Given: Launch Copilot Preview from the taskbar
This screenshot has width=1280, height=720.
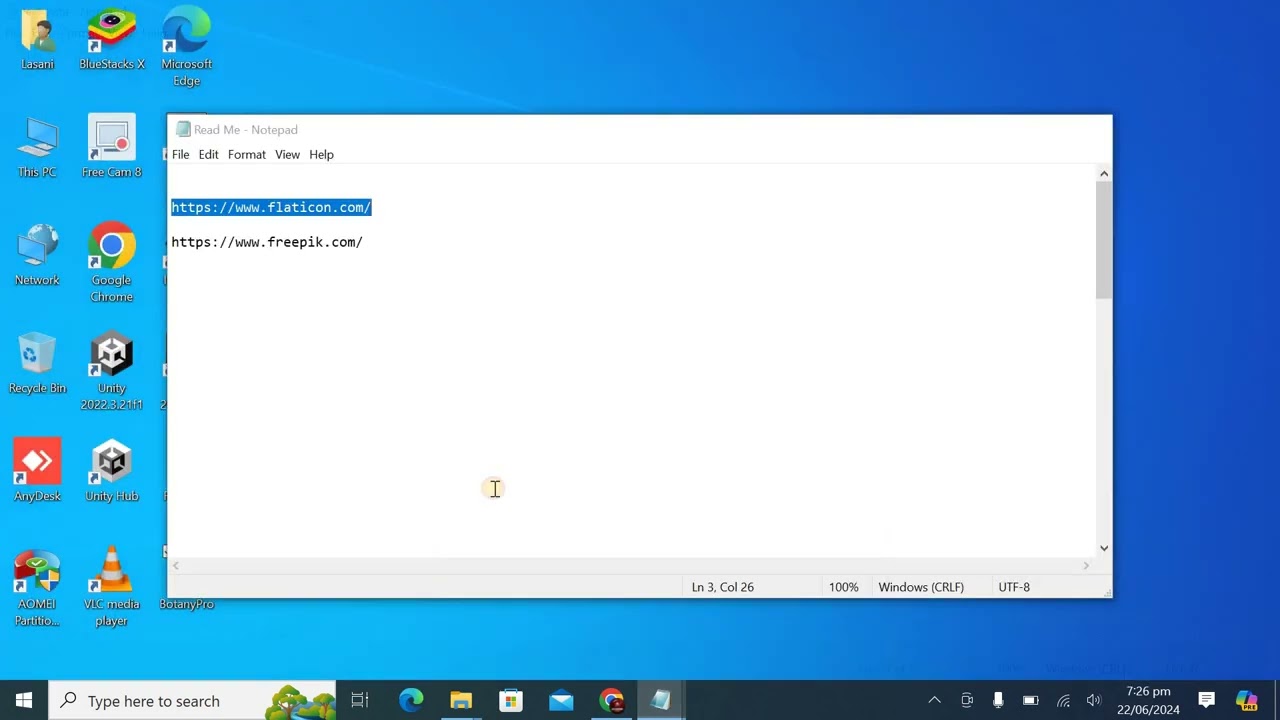Looking at the screenshot, I should [x=1246, y=700].
